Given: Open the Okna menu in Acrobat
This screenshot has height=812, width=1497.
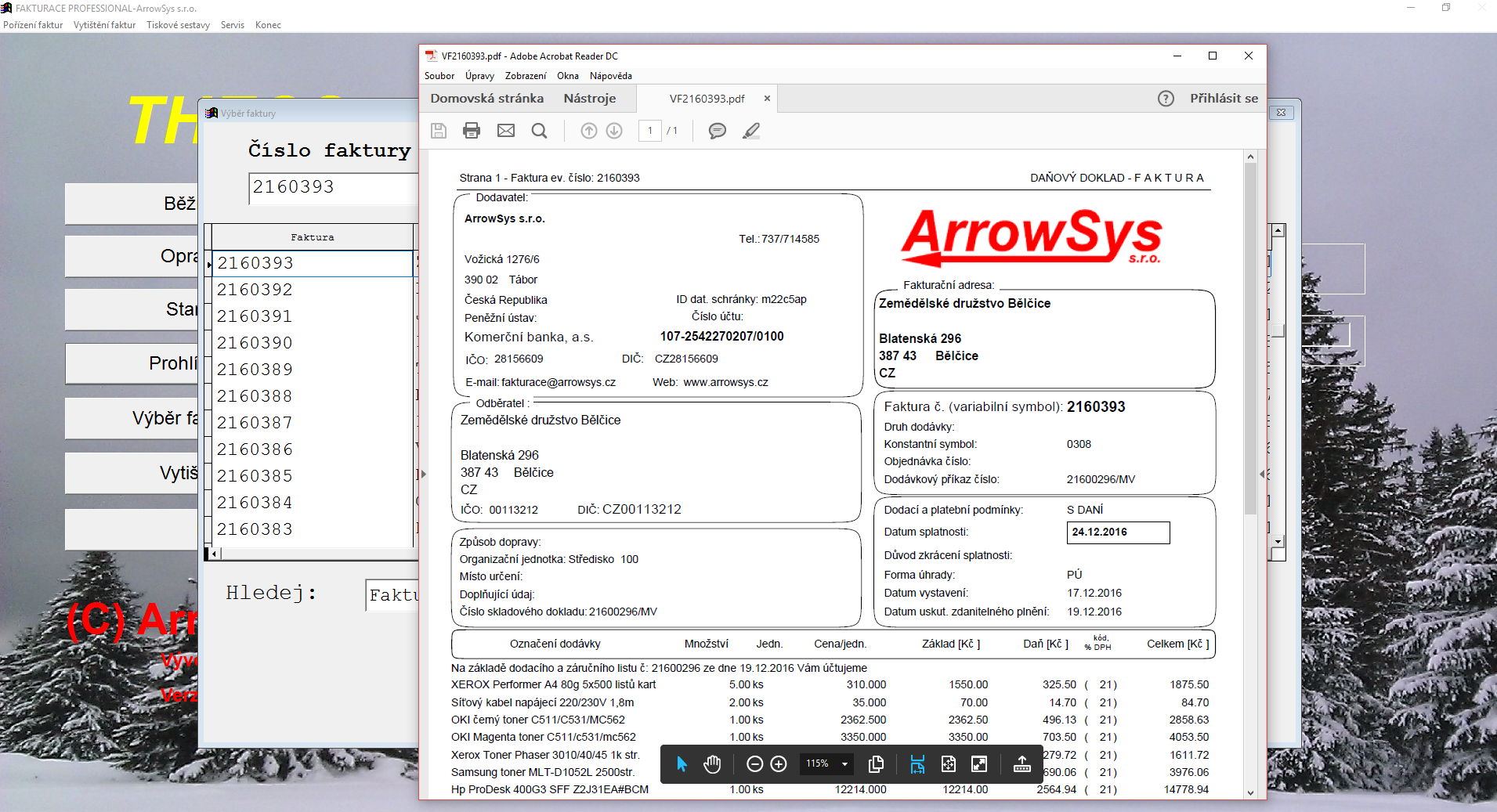Looking at the screenshot, I should tap(568, 76).
